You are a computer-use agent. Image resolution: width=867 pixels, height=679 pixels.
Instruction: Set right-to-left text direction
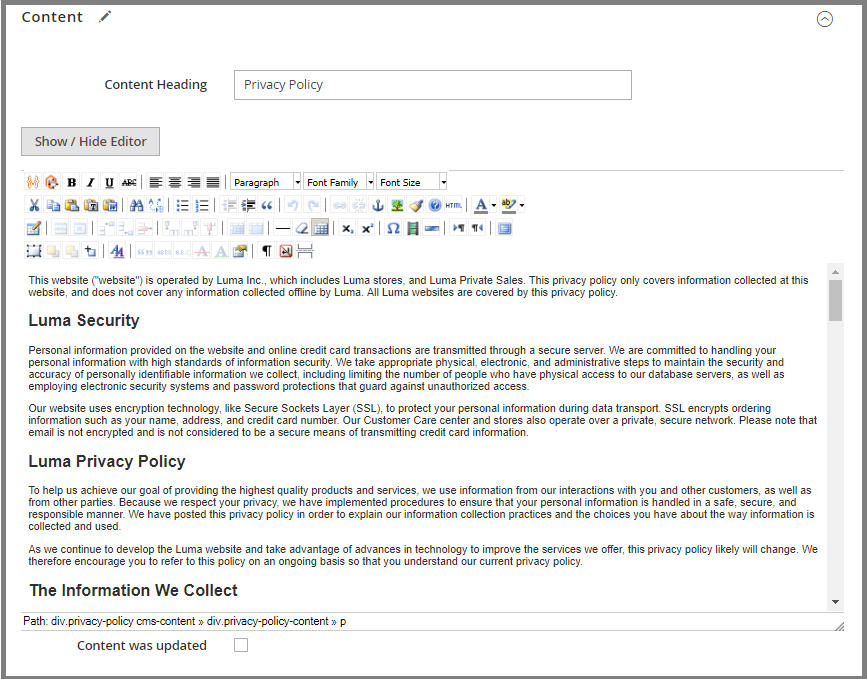[x=477, y=228]
